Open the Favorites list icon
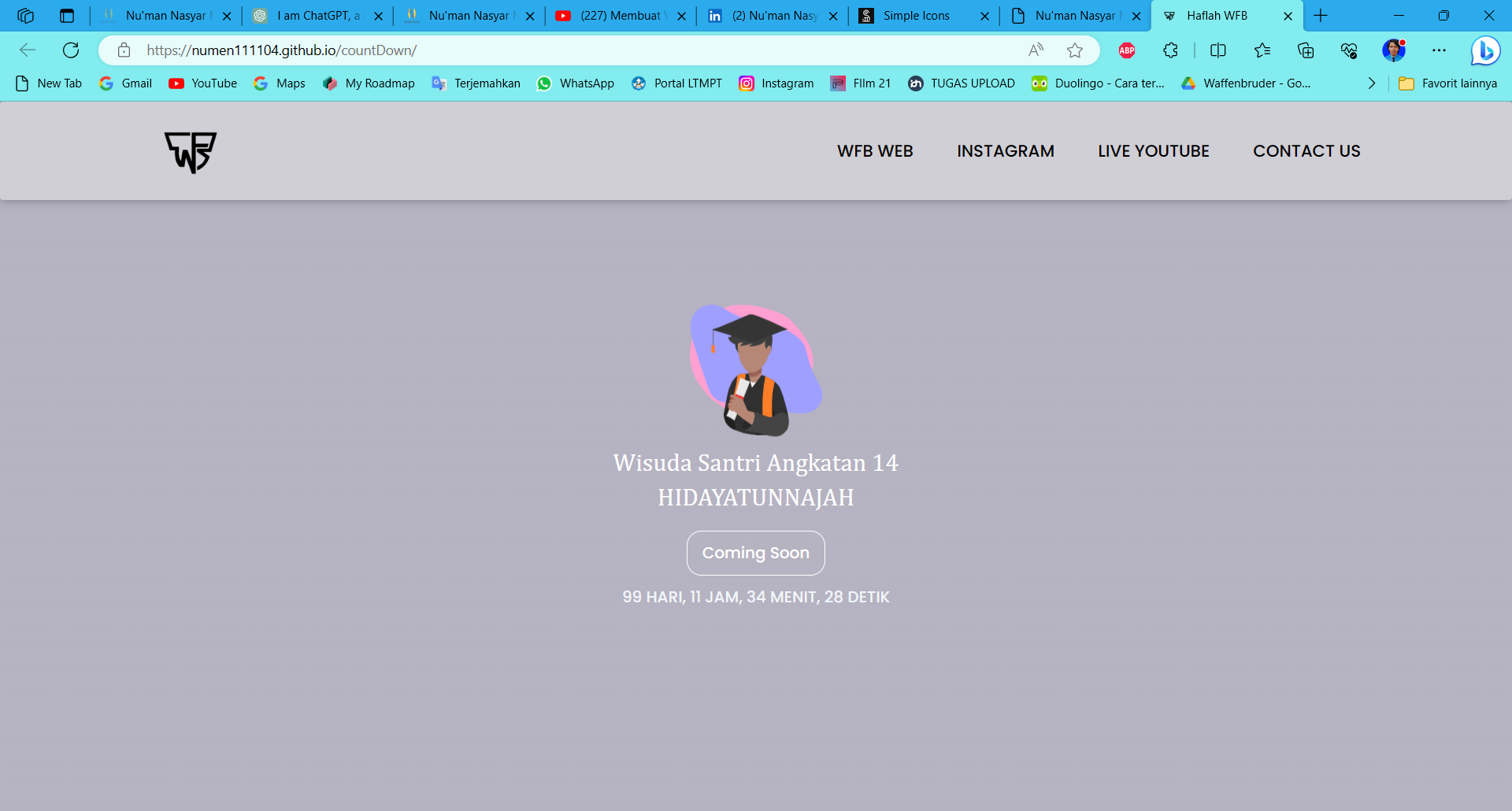 click(x=1262, y=50)
